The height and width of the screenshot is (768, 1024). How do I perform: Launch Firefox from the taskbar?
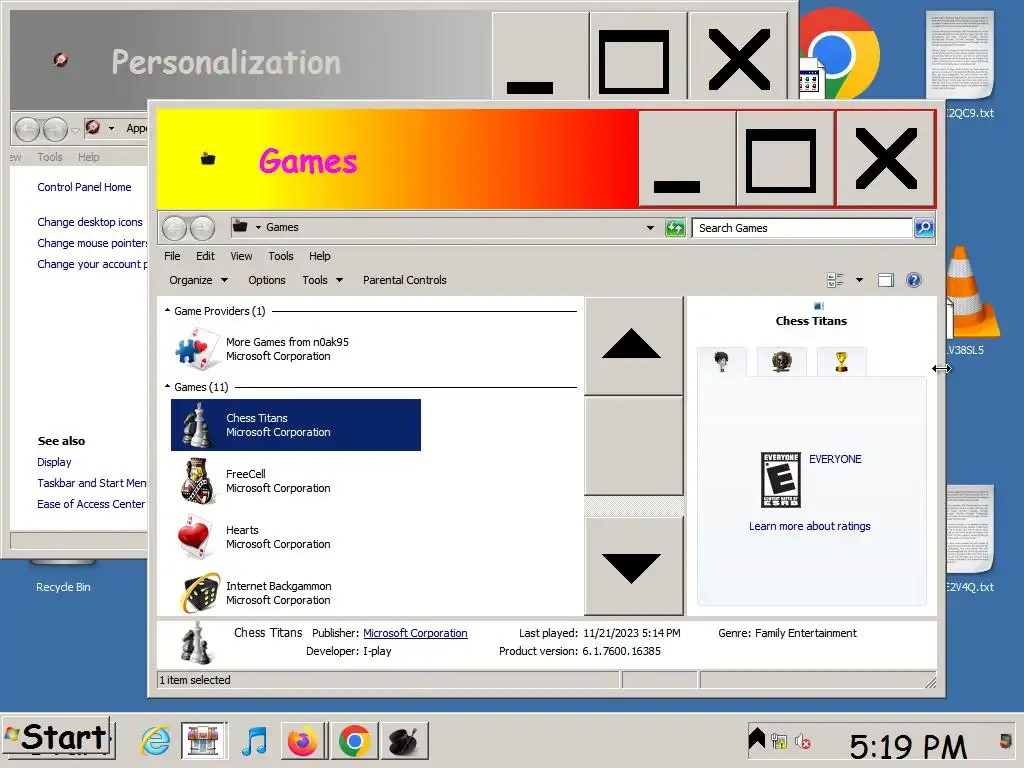click(x=302, y=741)
